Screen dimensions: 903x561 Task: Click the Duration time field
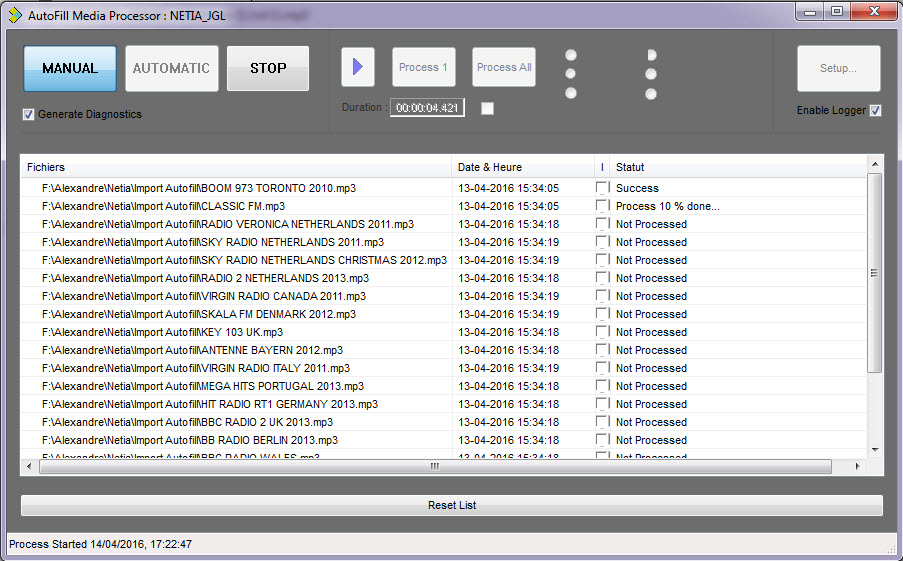(x=427, y=108)
